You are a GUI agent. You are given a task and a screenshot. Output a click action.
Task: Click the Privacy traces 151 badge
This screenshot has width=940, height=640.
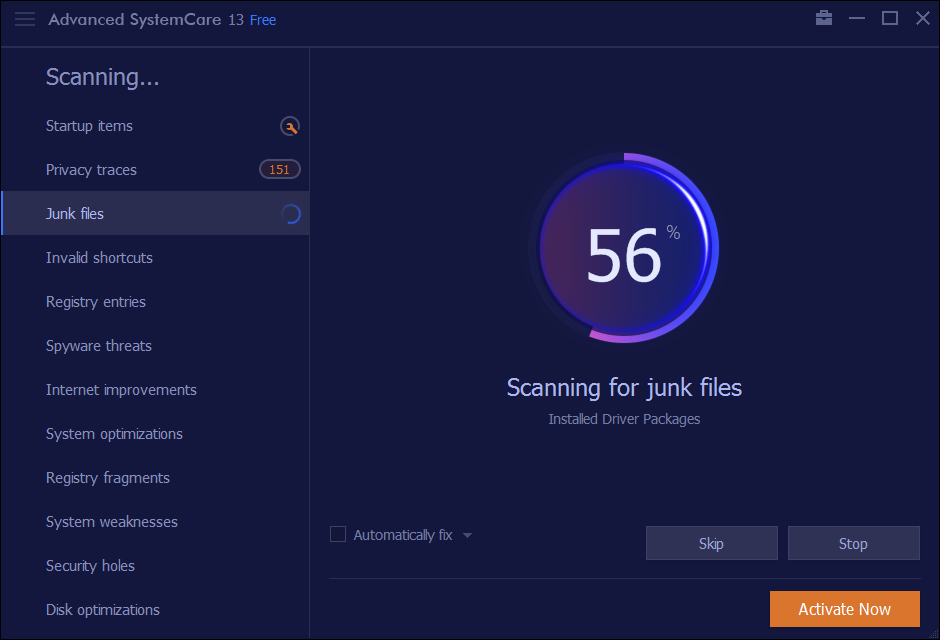tap(279, 170)
